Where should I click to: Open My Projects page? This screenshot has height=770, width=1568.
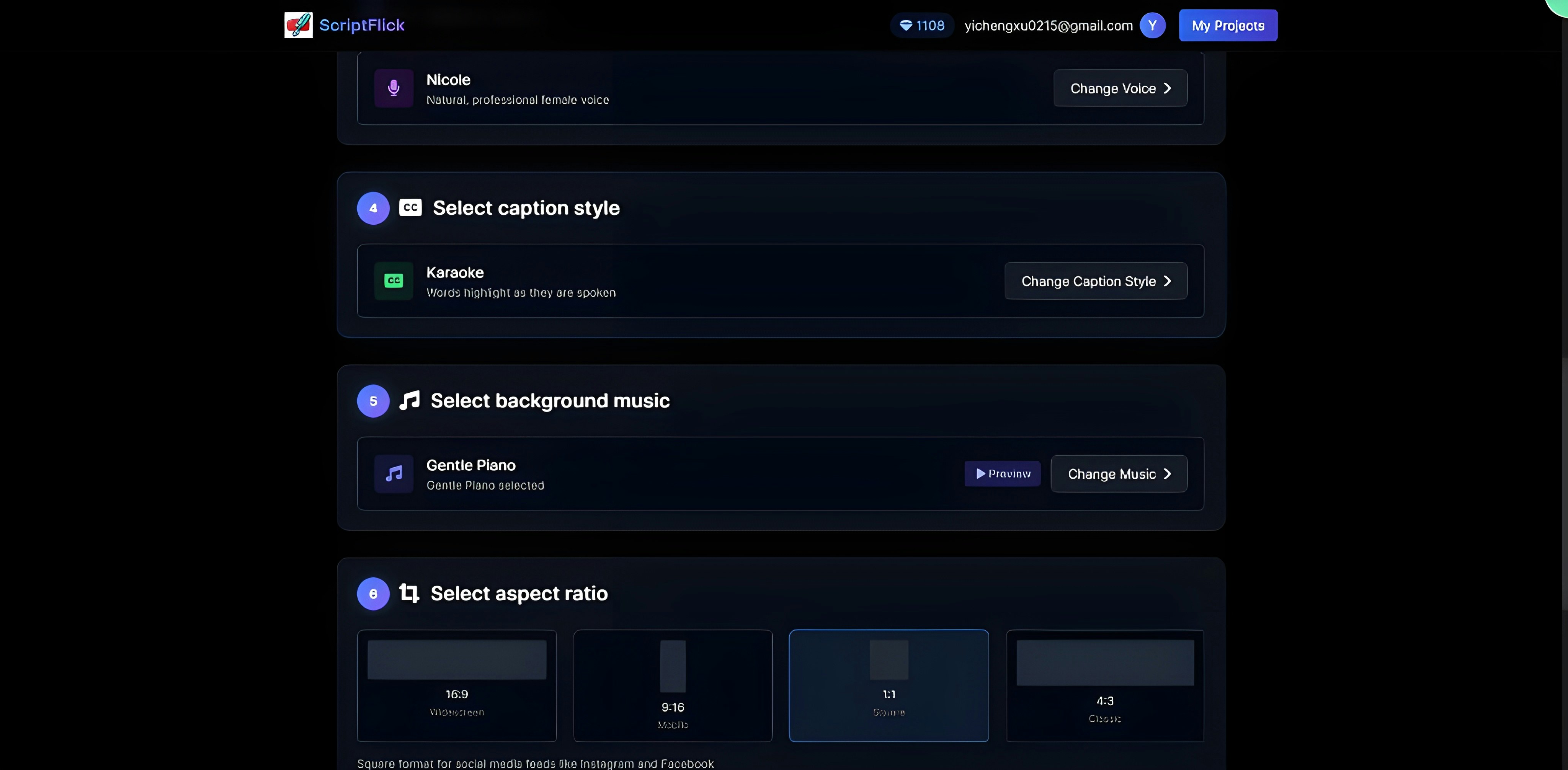click(1228, 26)
